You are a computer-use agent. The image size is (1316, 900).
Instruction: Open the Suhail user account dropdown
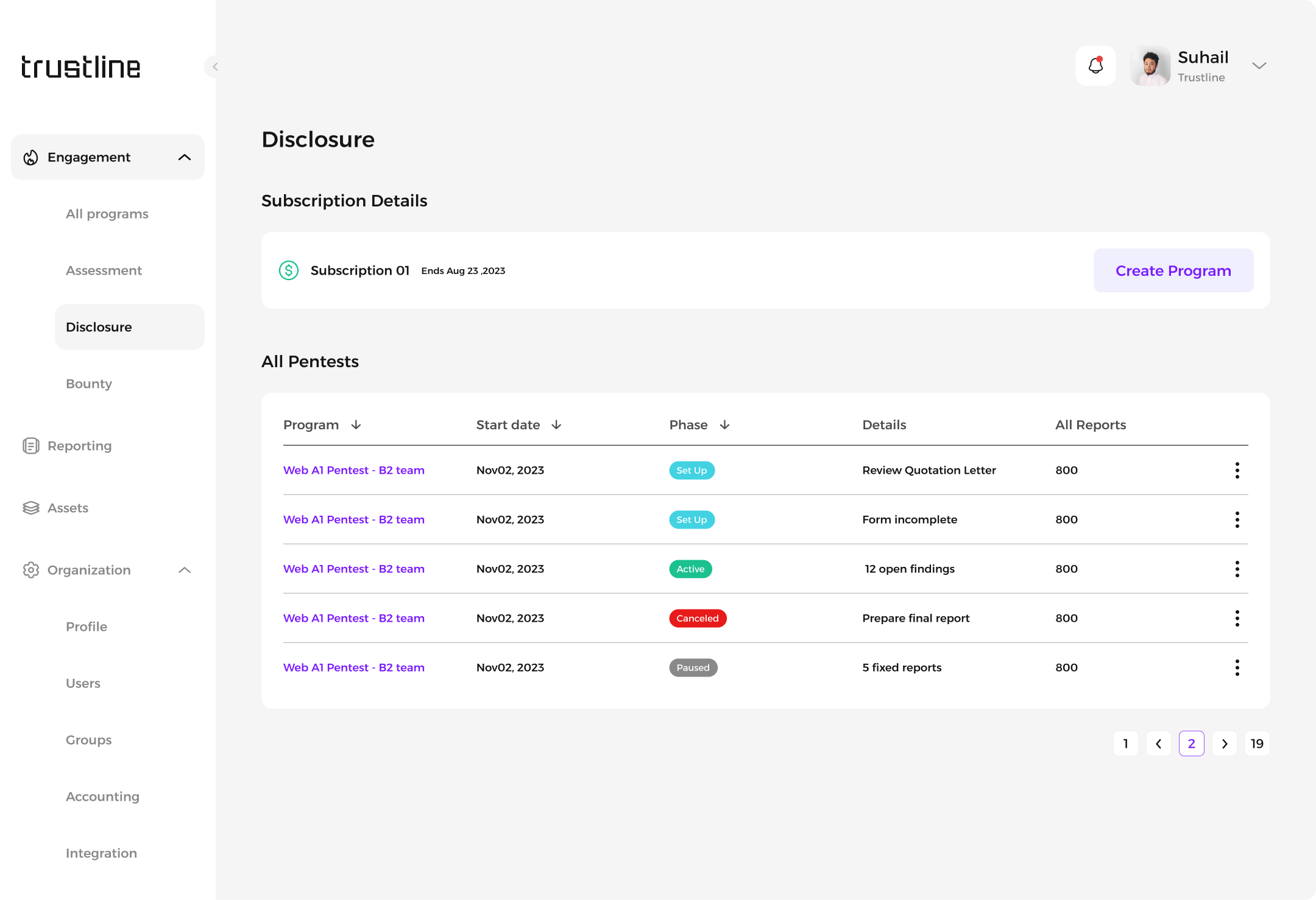click(1259, 66)
